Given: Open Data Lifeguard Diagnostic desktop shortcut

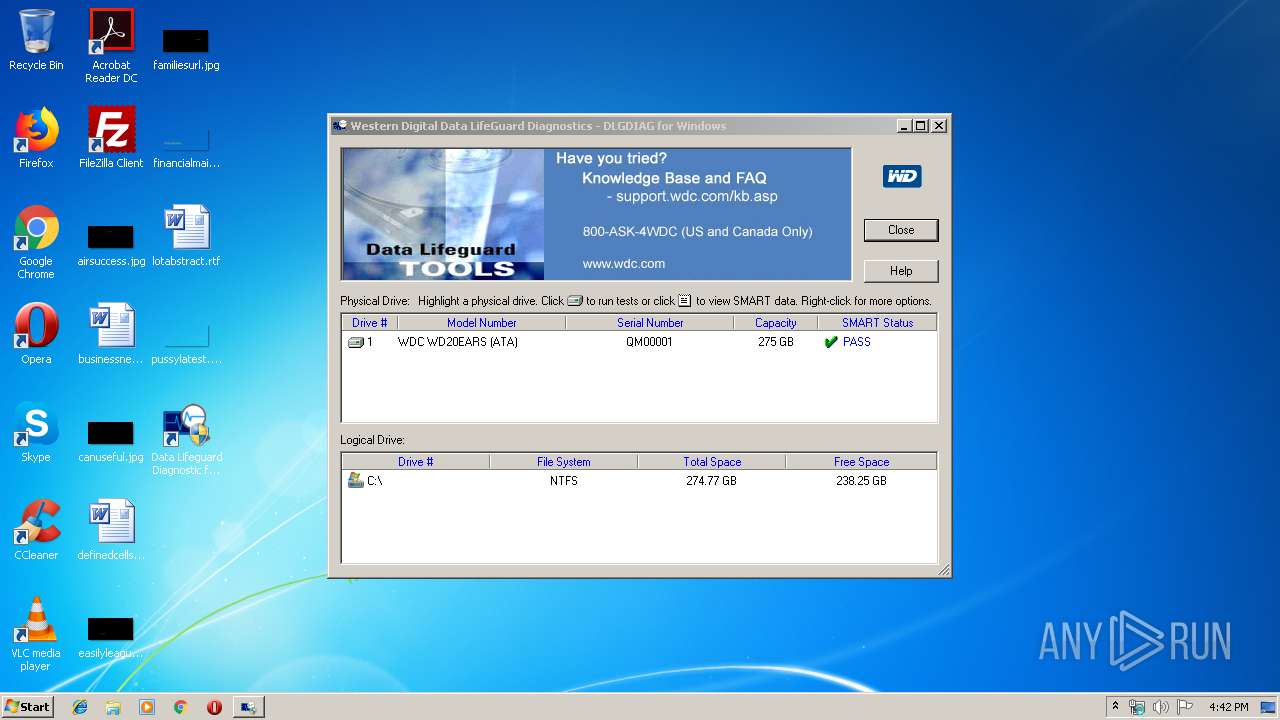Looking at the screenshot, I should click(x=186, y=439).
